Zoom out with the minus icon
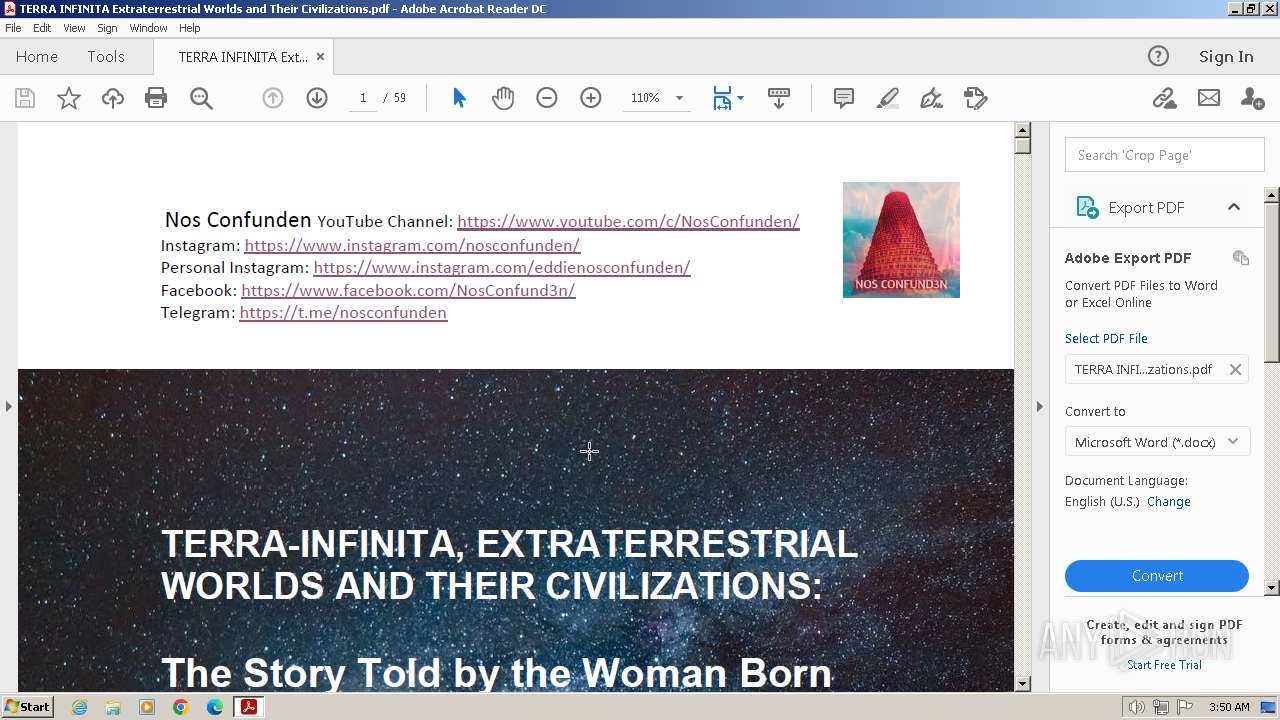Viewport: 1280px width, 720px height. [546, 98]
